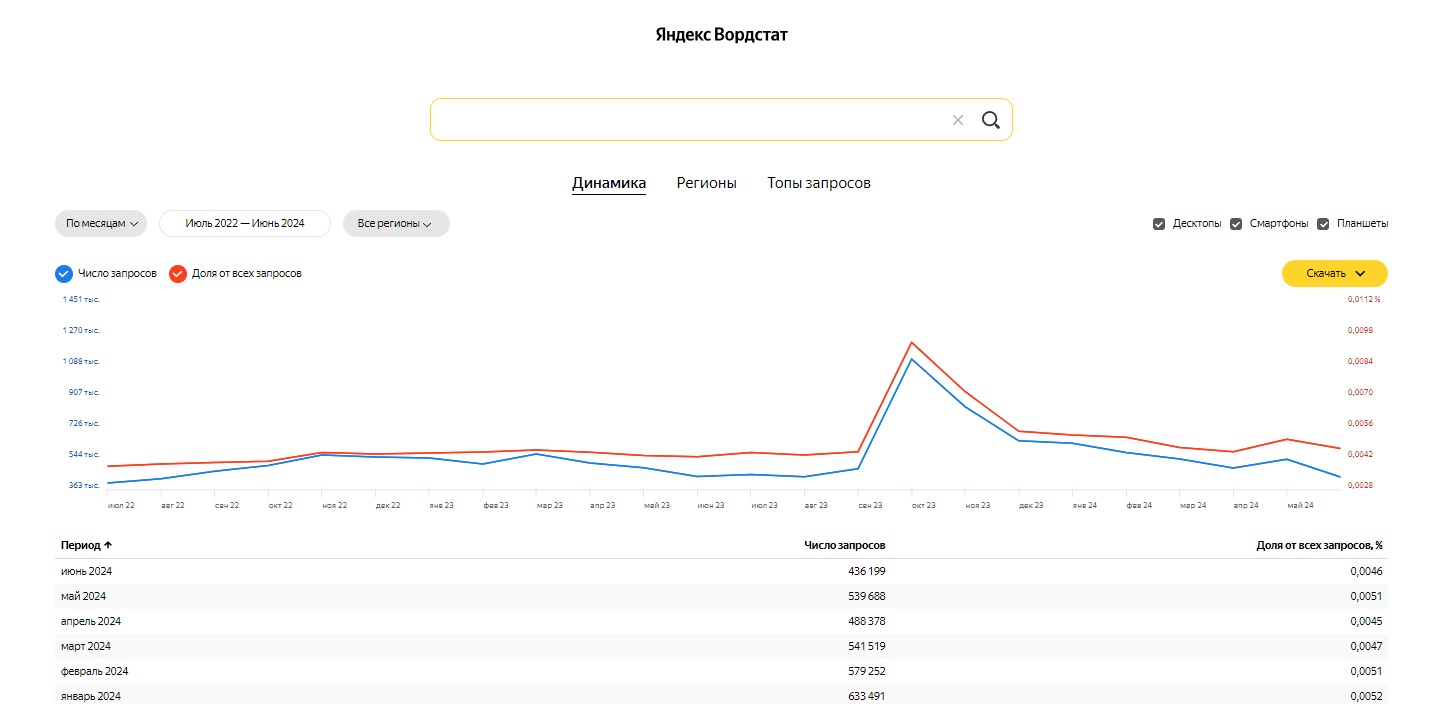This screenshot has height=704, width=1456.
Task: Click the share value 0,0046
Action: point(1366,571)
